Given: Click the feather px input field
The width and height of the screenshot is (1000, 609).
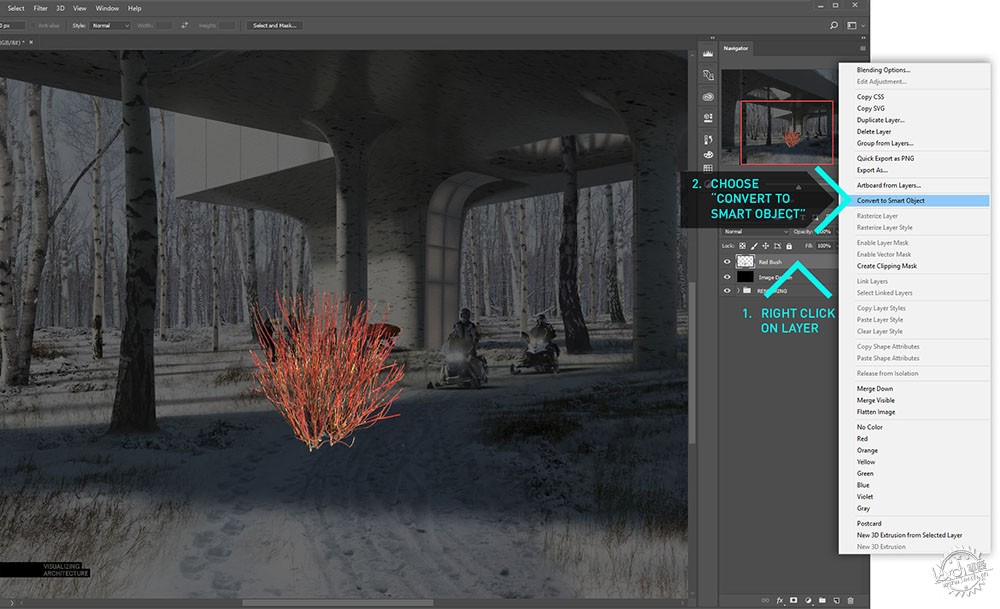Looking at the screenshot, I should [x=11, y=26].
